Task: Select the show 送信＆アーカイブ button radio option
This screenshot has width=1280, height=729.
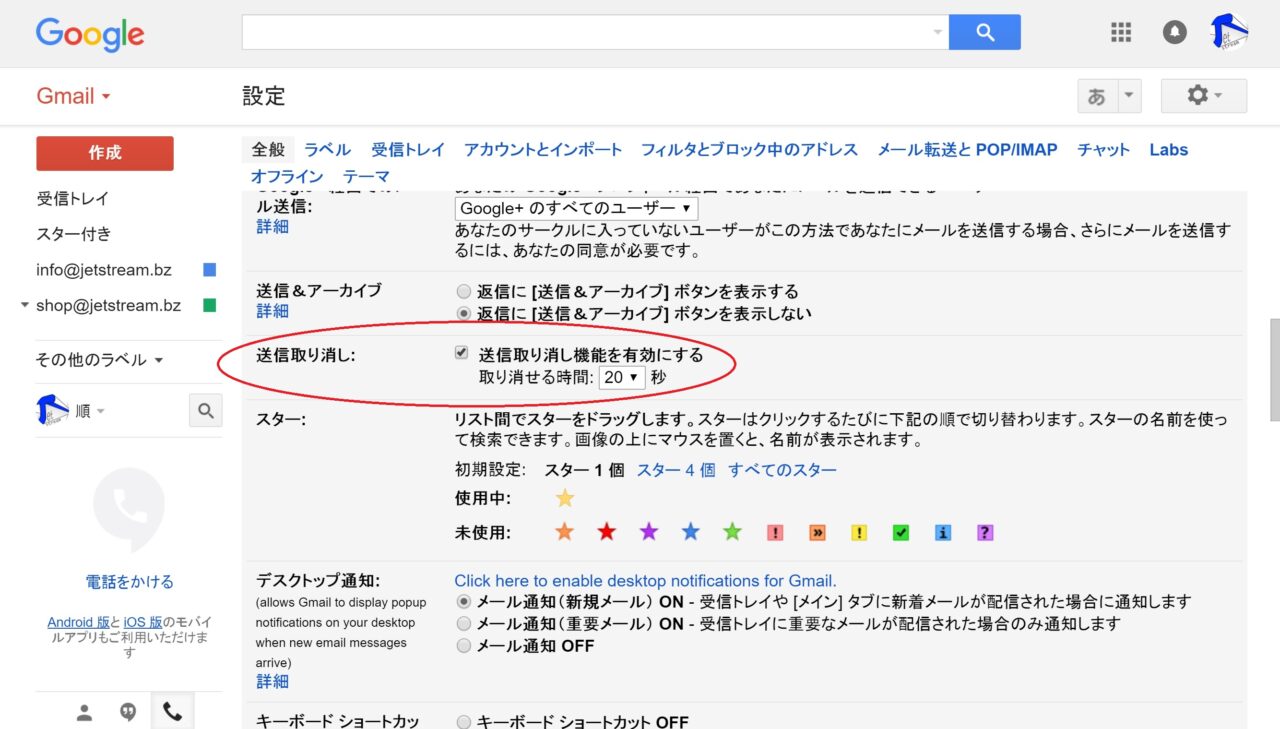Action: (463, 292)
